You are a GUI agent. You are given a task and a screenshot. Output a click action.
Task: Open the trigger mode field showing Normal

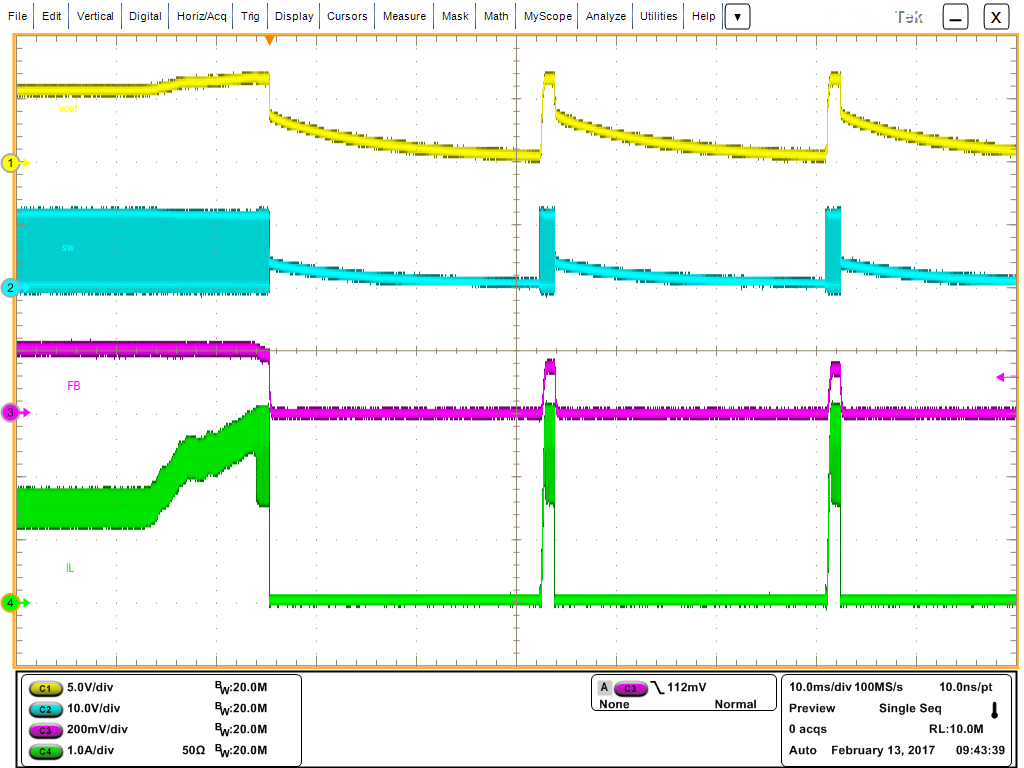point(736,704)
